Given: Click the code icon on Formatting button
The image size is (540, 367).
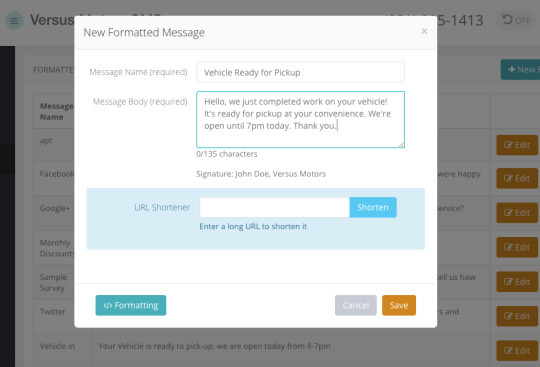Looking at the screenshot, I should coord(108,305).
